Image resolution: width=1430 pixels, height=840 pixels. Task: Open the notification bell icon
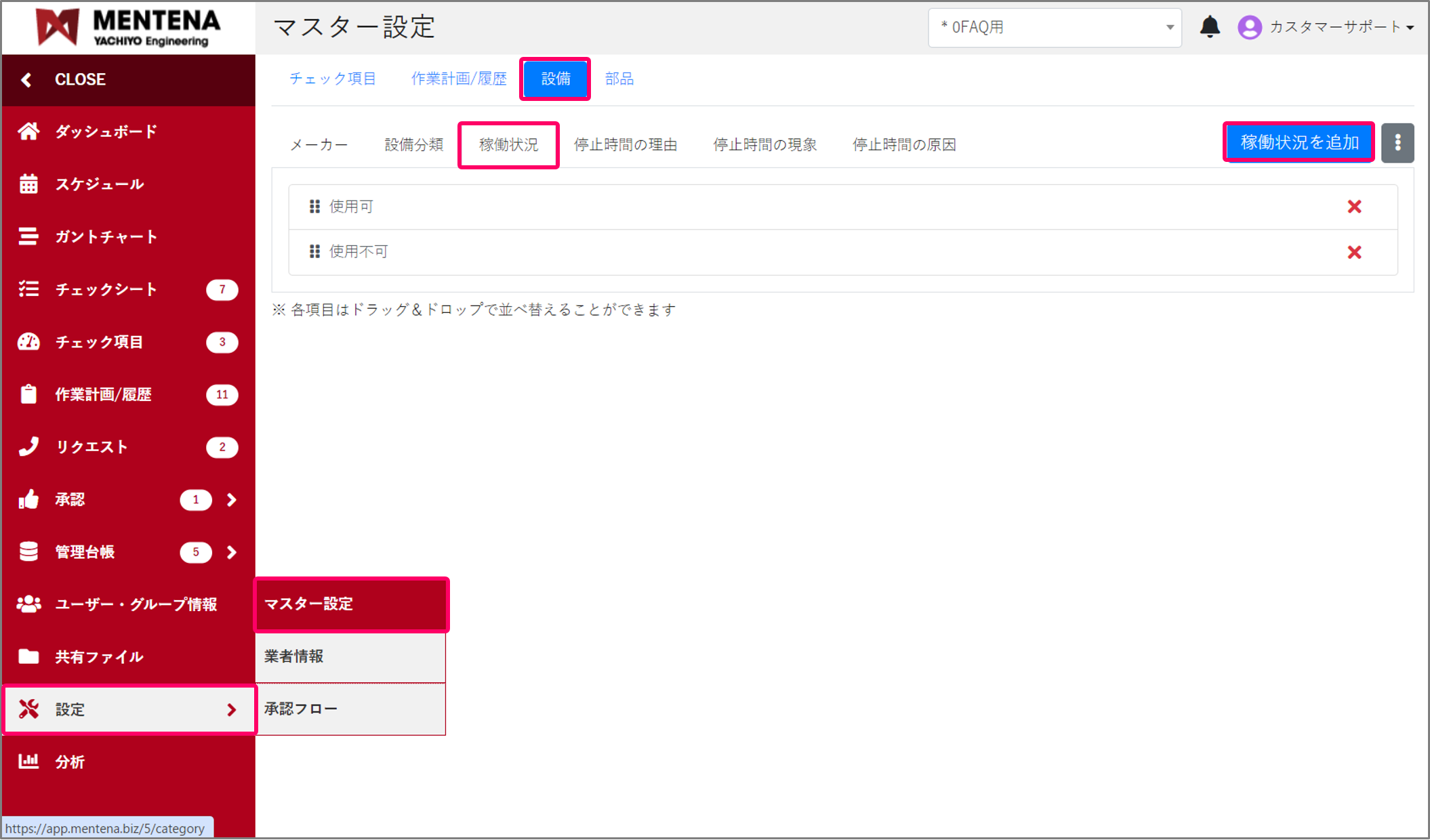click(1210, 27)
